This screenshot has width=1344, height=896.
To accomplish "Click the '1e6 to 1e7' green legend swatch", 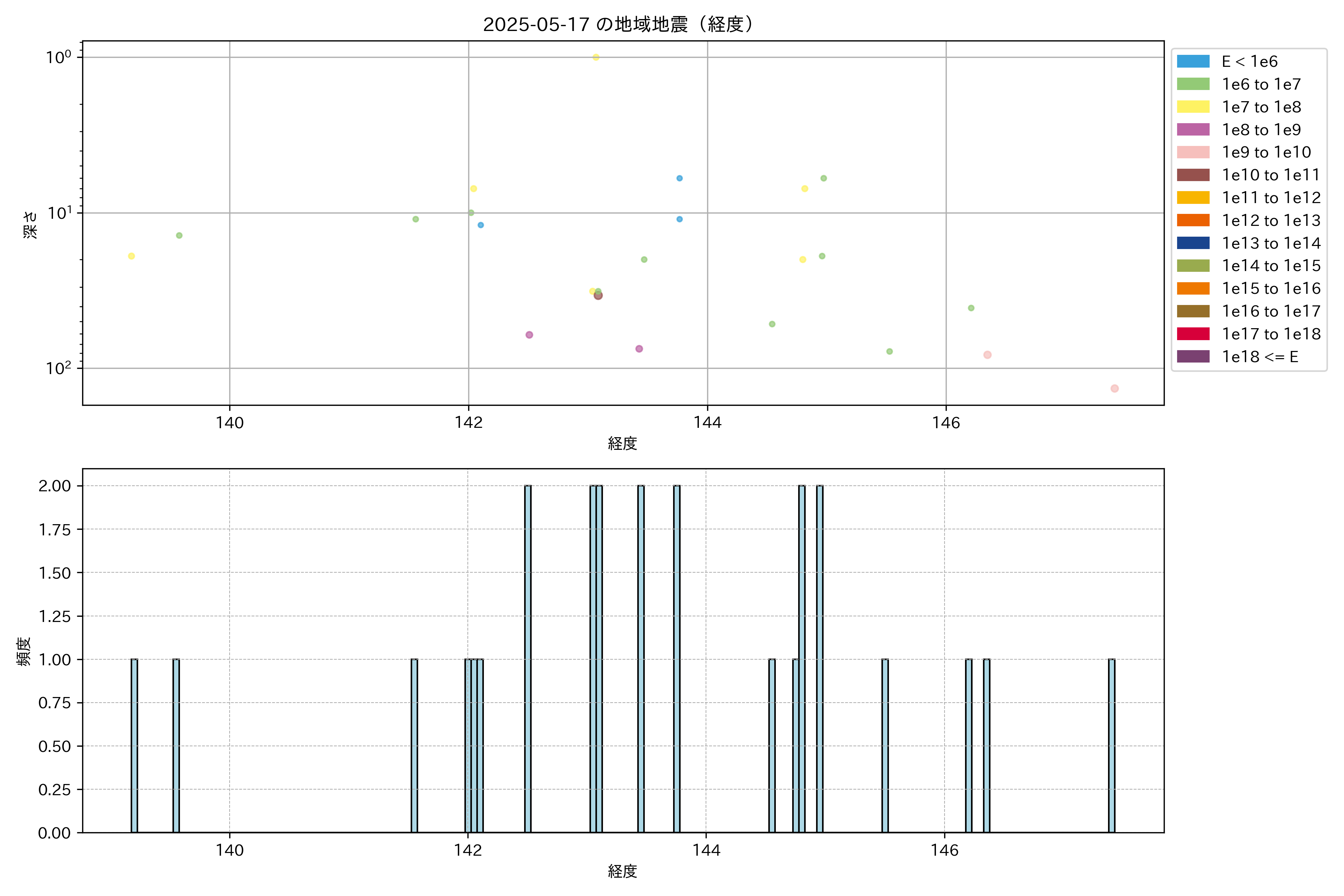I will (1192, 84).
